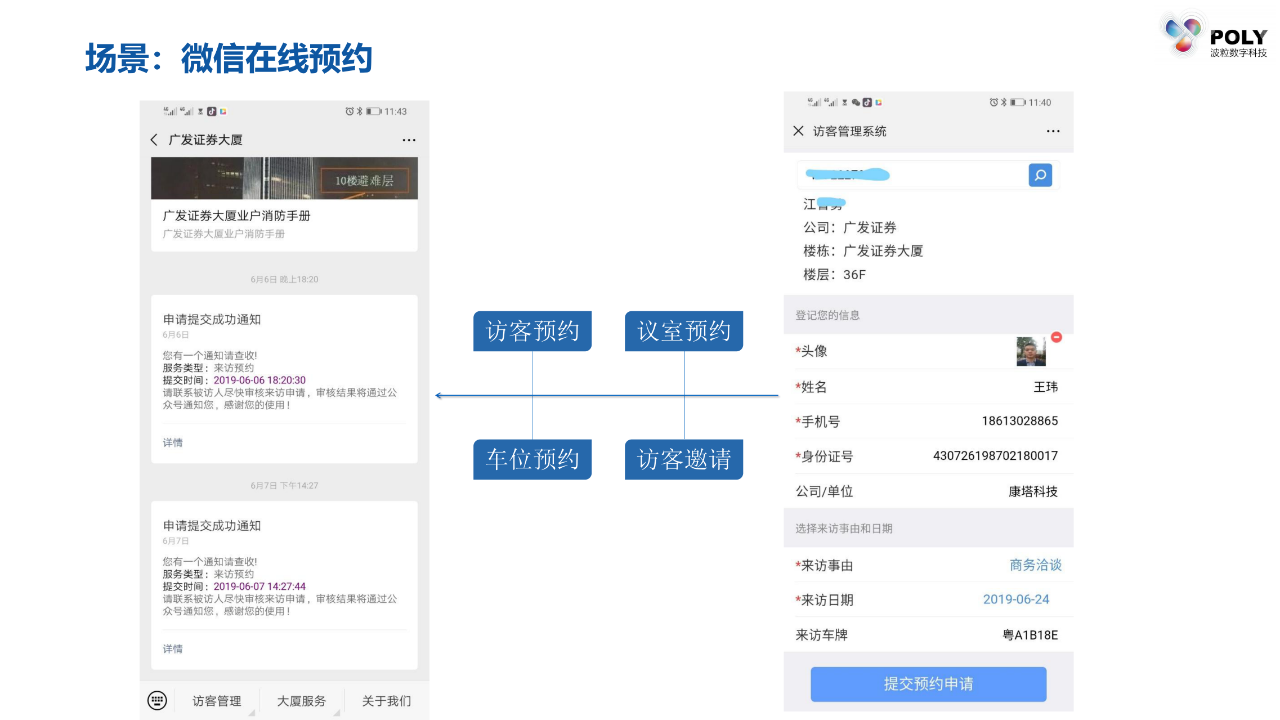Click 公司：广发证券 text
This screenshot has width=1280, height=720.
coord(850,227)
